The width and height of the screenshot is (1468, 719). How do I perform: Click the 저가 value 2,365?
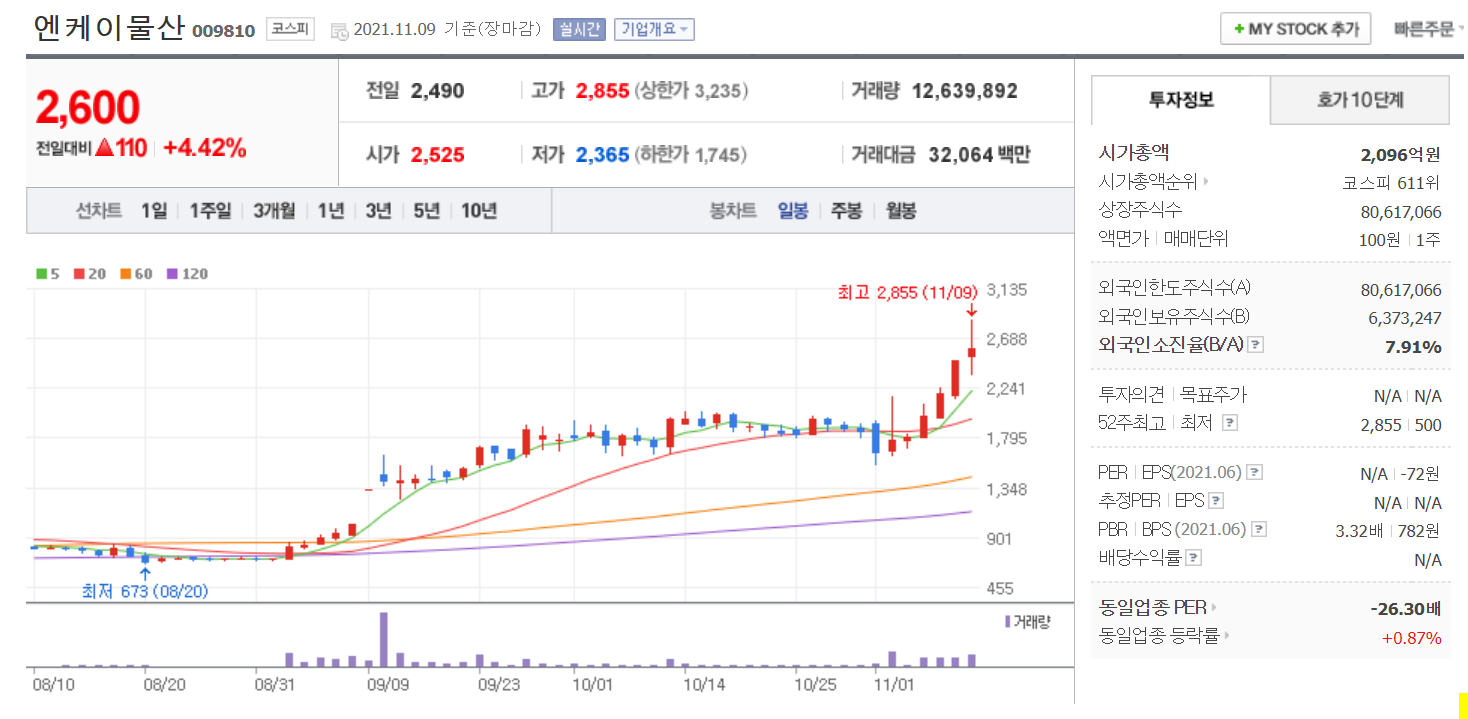(x=601, y=154)
